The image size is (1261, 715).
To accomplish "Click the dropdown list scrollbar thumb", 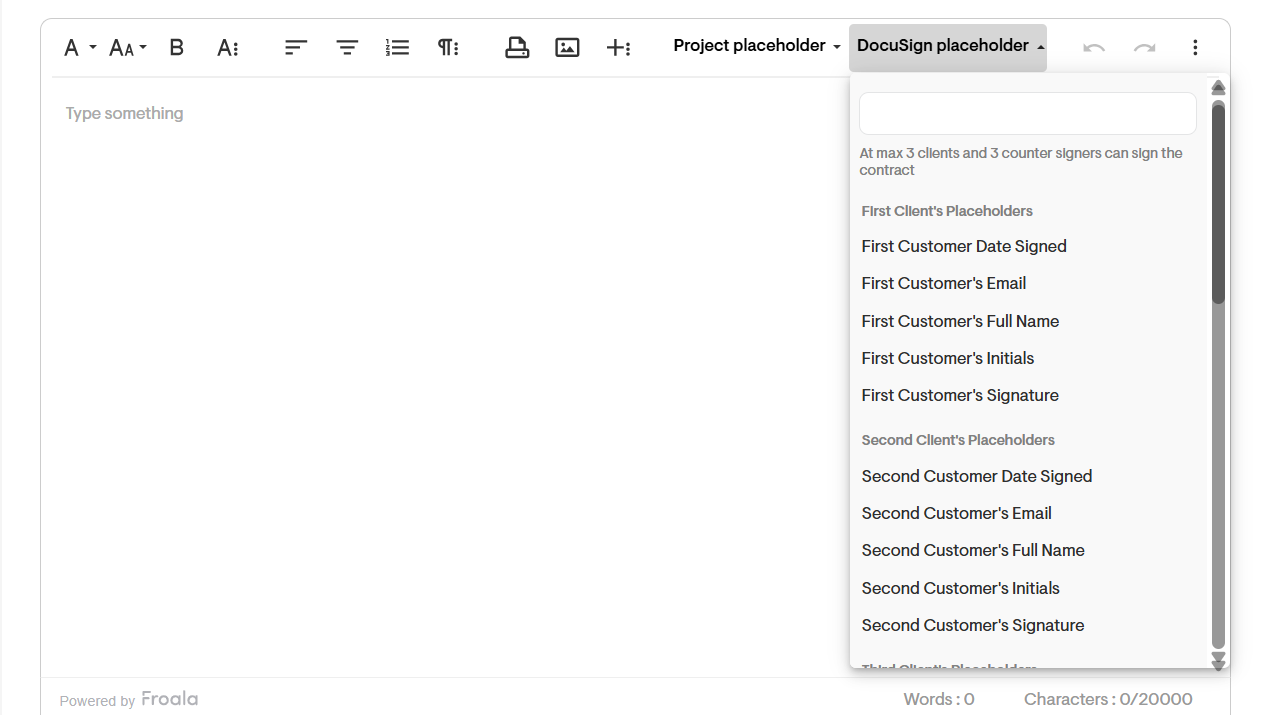I will [1218, 202].
